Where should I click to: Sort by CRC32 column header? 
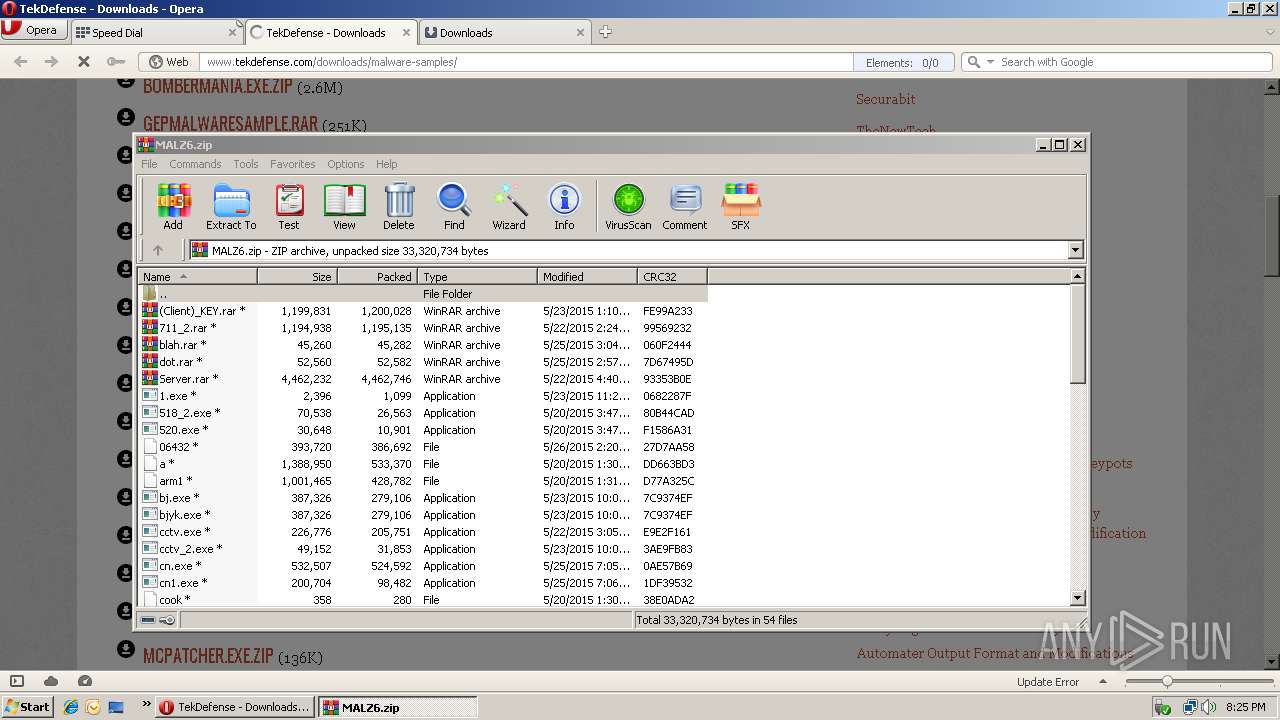pyautogui.click(x=672, y=276)
